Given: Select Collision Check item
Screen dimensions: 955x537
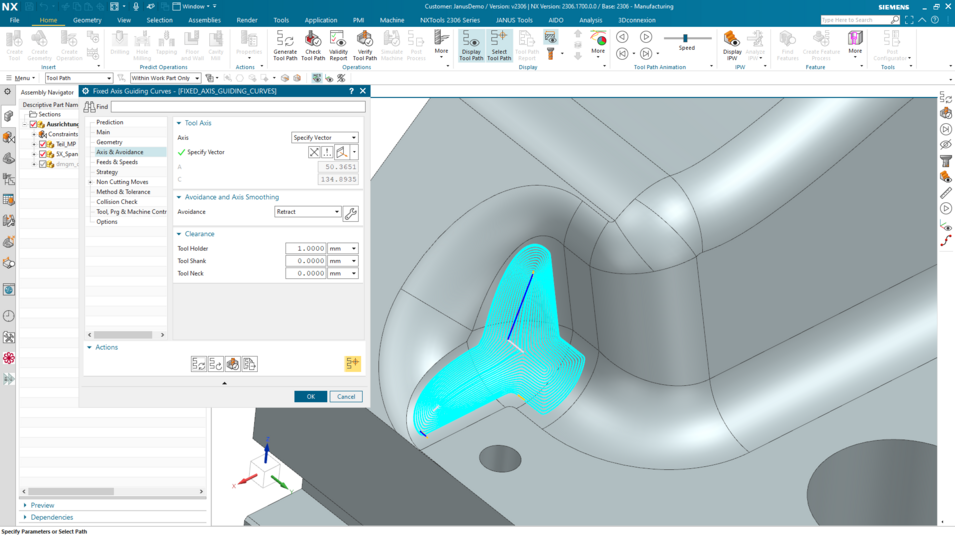Looking at the screenshot, I should click(x=116, y=202).
